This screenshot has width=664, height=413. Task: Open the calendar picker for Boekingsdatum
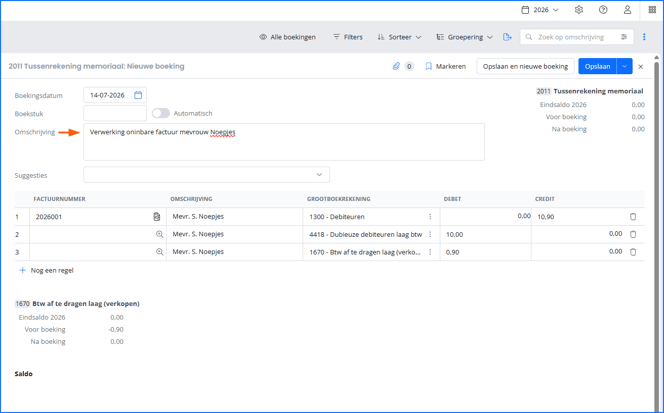coord(138,95)
